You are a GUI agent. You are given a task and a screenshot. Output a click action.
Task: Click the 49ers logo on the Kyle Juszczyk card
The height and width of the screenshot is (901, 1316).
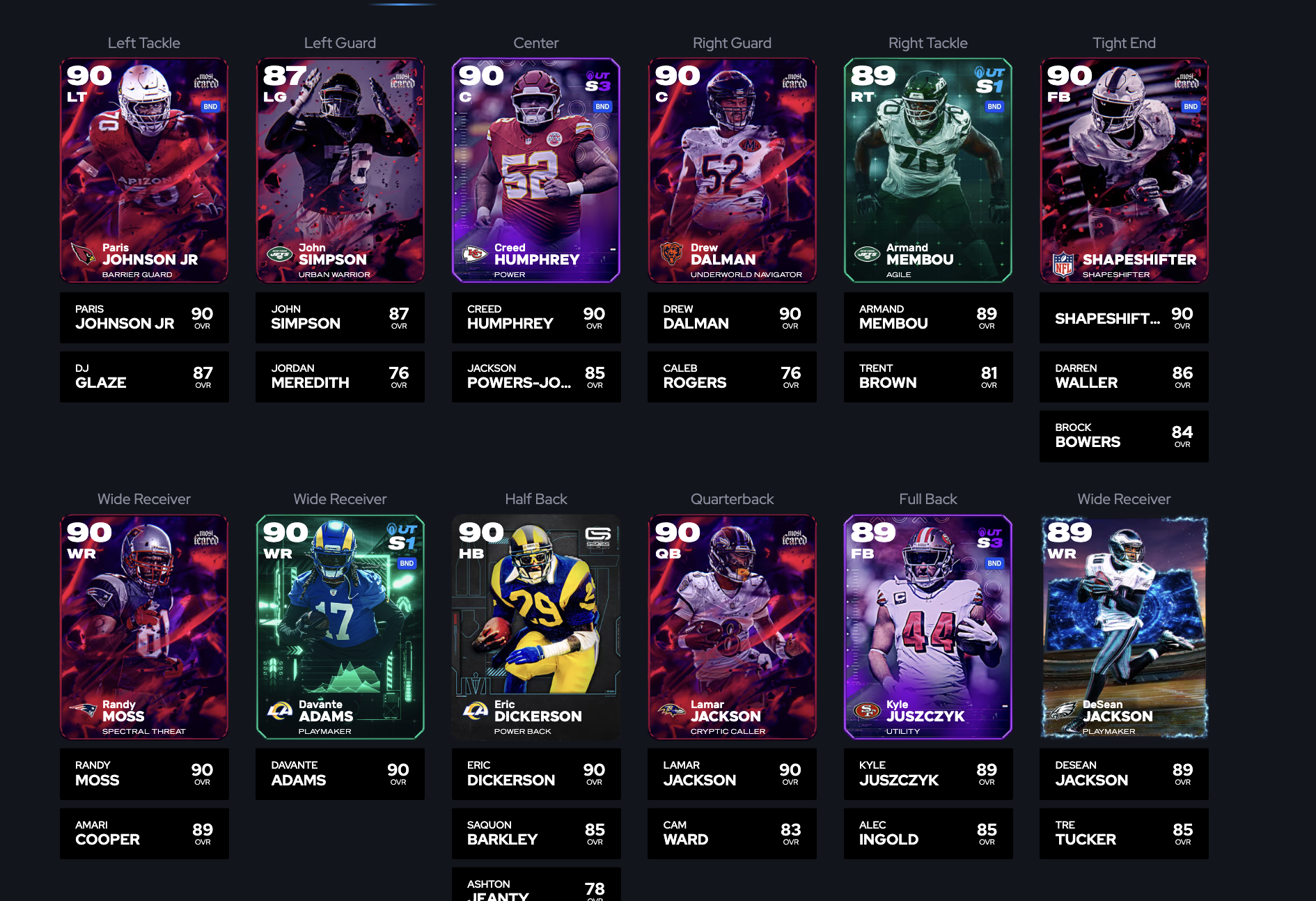[867, 711]
